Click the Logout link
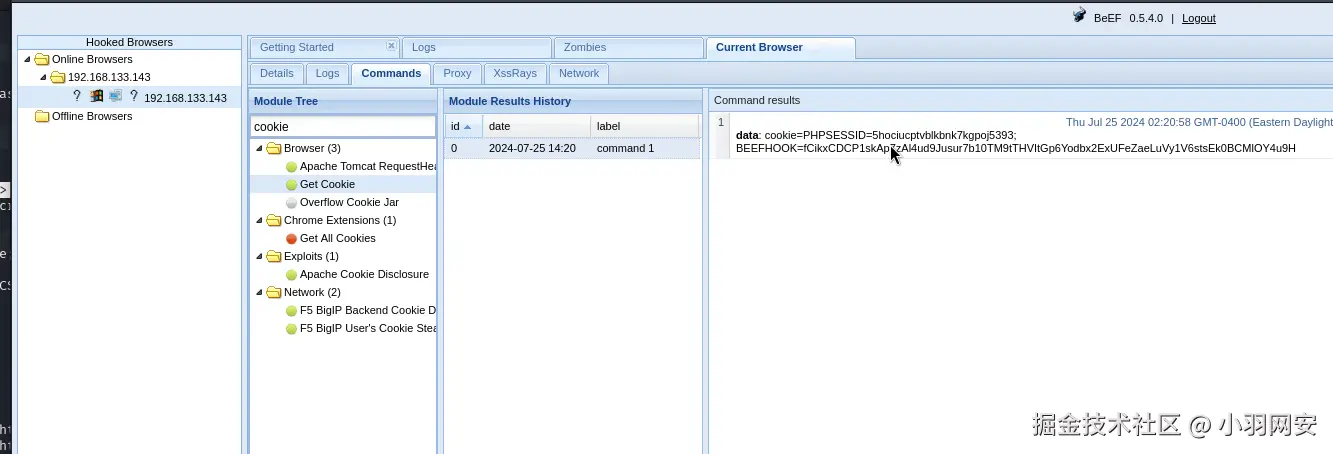Image resolution: width=1333 pixels, height=454 pixels. point(1199,18)
